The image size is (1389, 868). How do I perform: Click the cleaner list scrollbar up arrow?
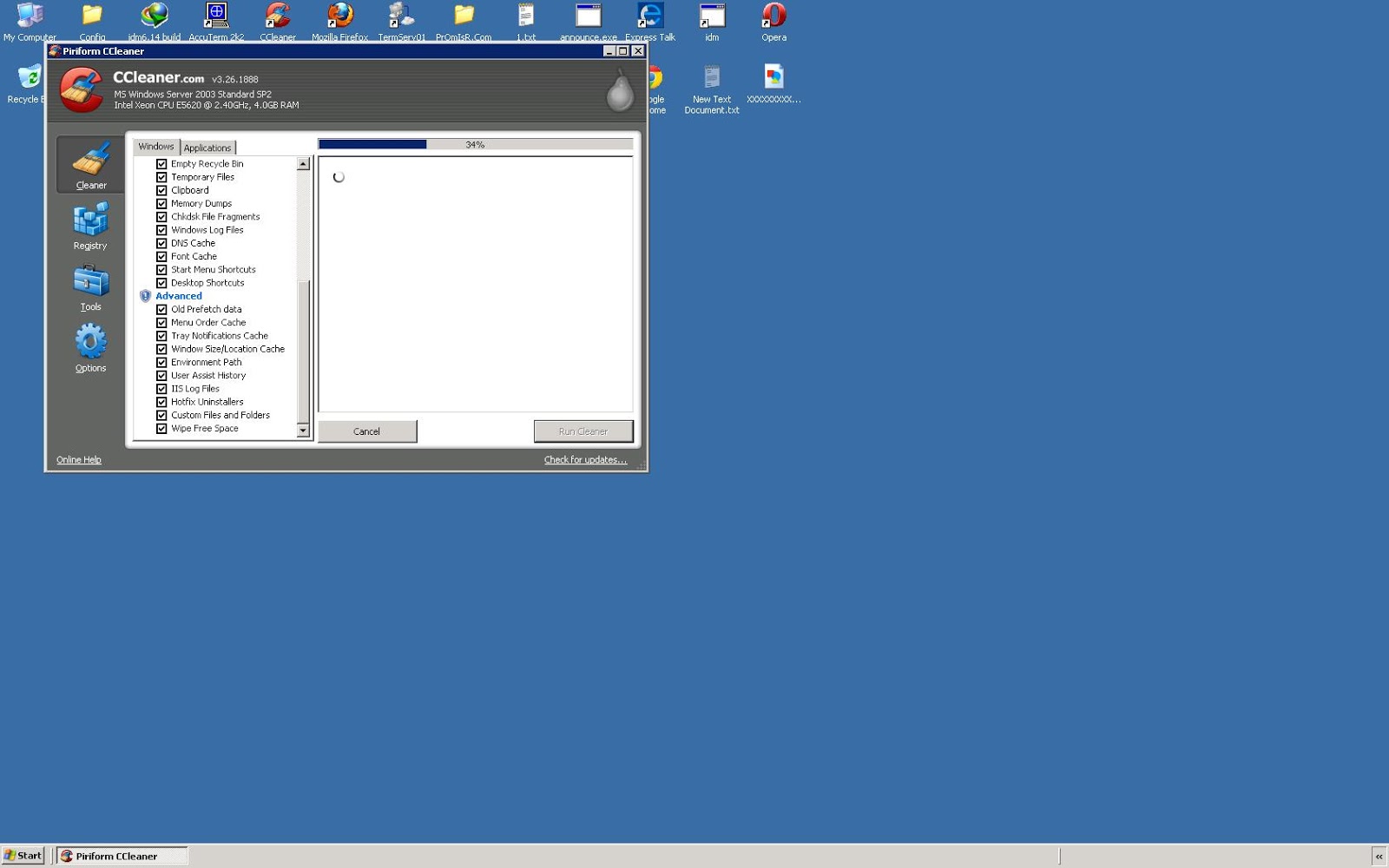tap(303, 164)
